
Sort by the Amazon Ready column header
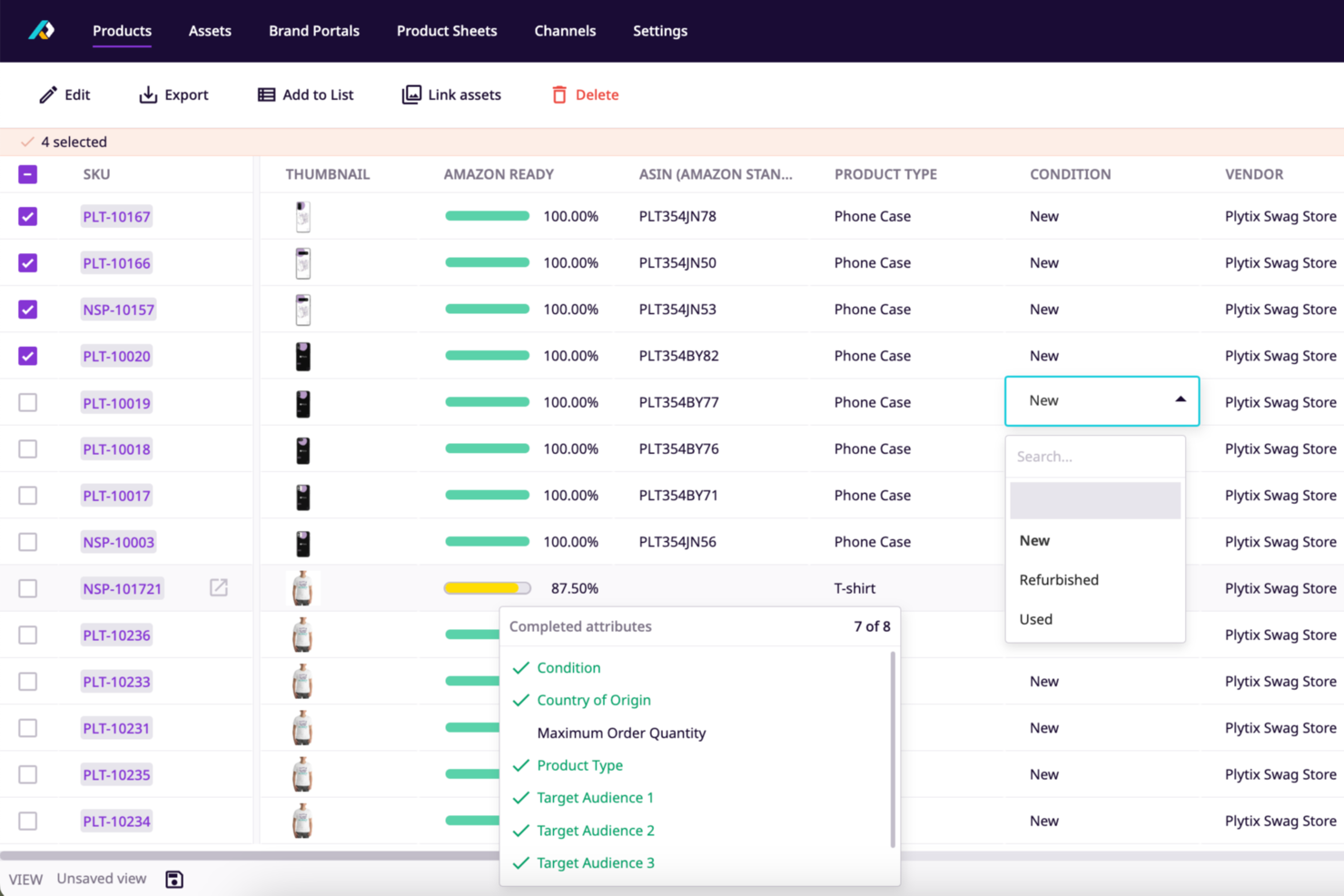499,174
